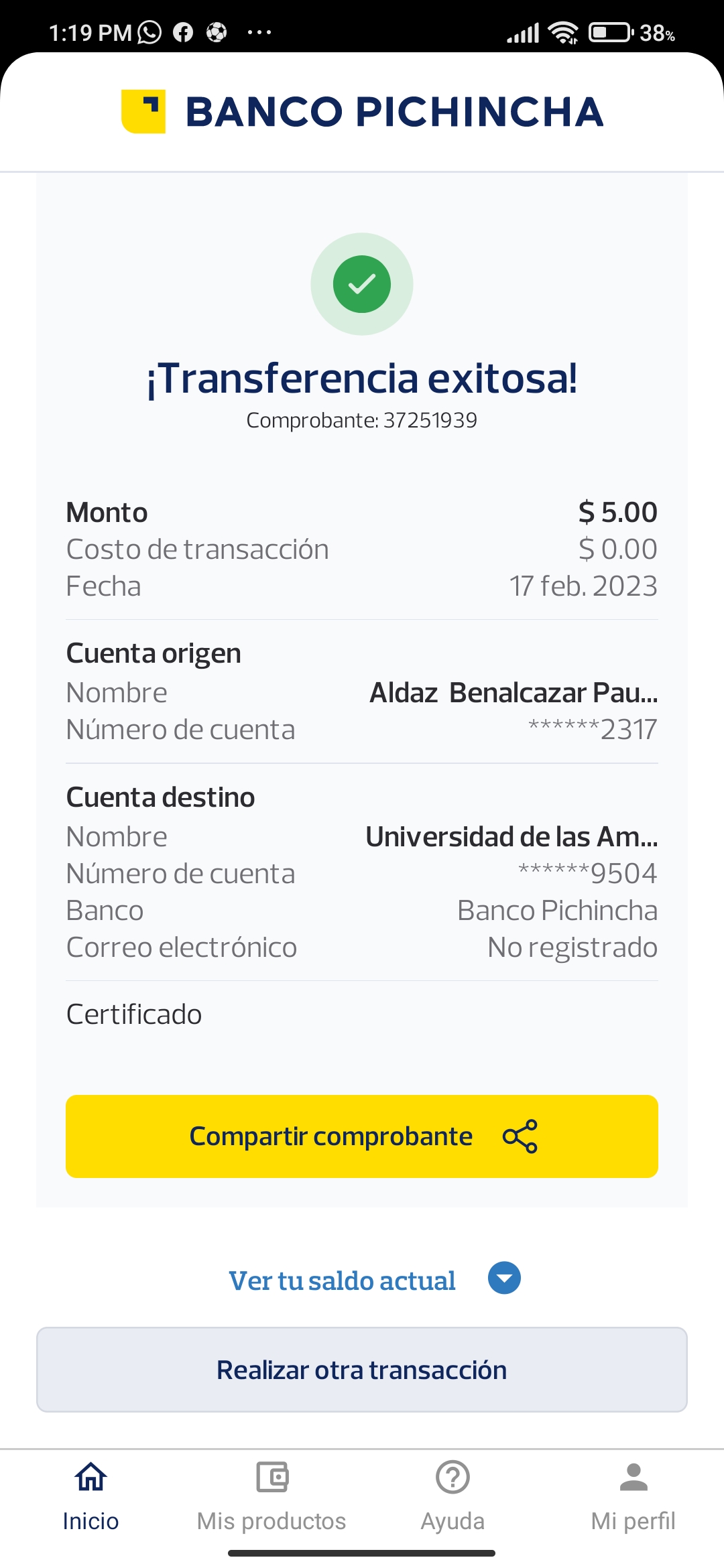Select the Inicio tab label
Image resolution: width=724 pixels, height=1568 pixels.
coord(90,1521)
